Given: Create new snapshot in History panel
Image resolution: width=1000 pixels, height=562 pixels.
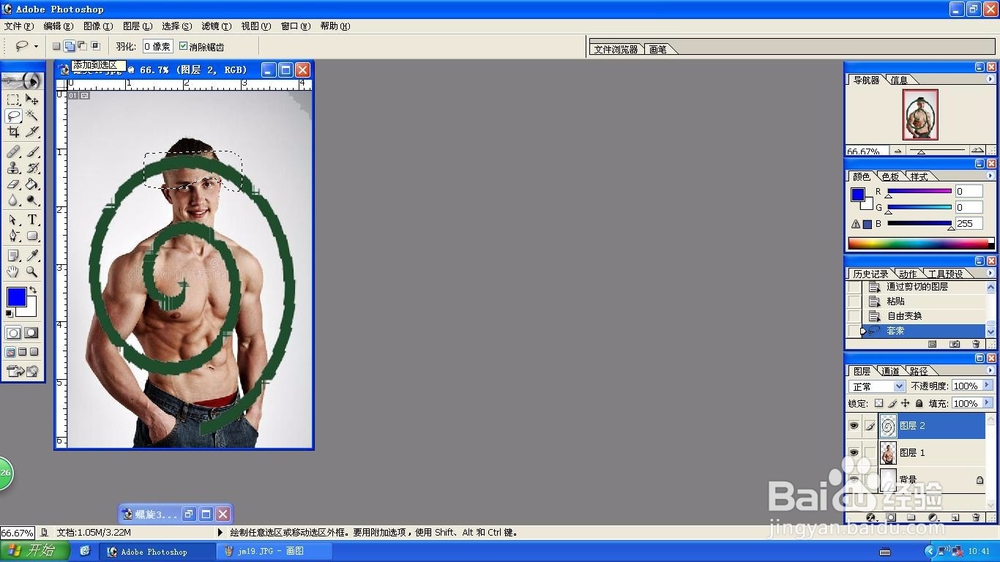Looking at the screenshot, I should pyautogui.click(x=954, y=344).
